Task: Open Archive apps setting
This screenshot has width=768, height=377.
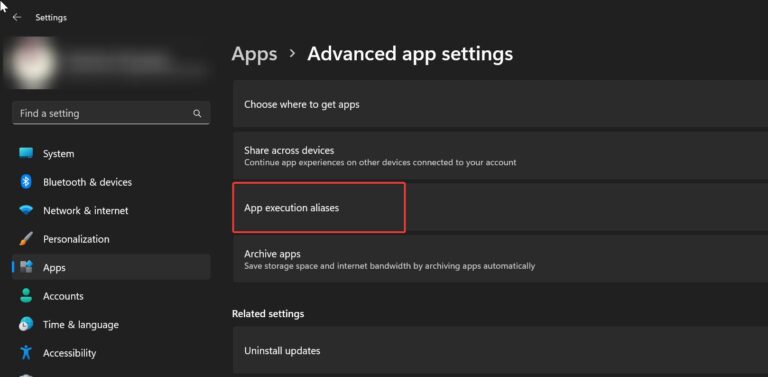Action: tap(500, 259)
